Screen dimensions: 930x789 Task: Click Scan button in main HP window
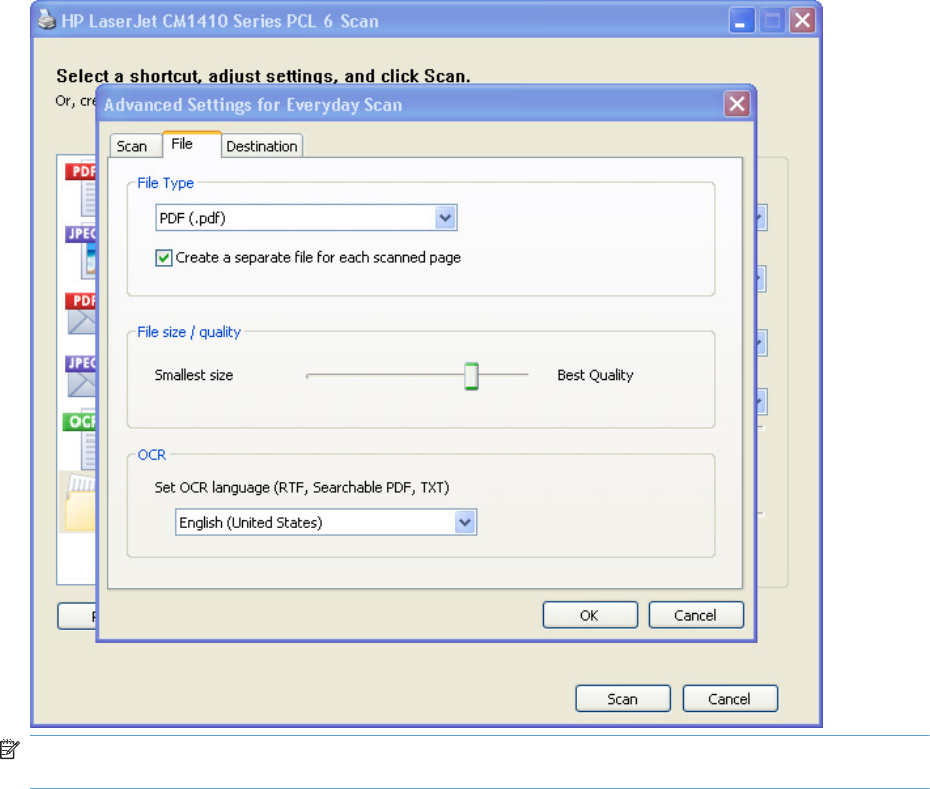(x=623, y=699)
